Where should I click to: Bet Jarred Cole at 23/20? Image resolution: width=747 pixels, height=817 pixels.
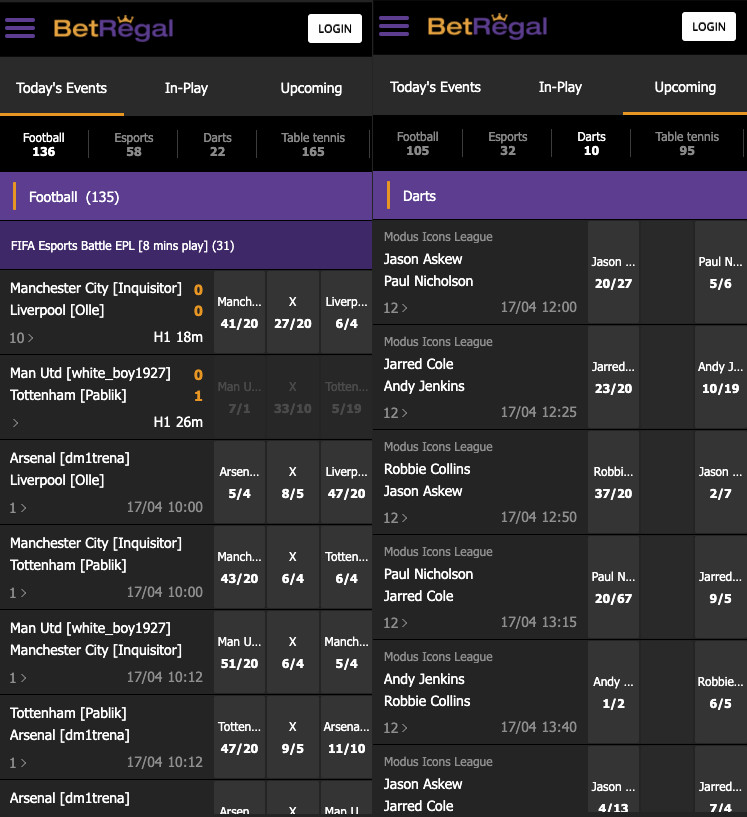[614, 377]
